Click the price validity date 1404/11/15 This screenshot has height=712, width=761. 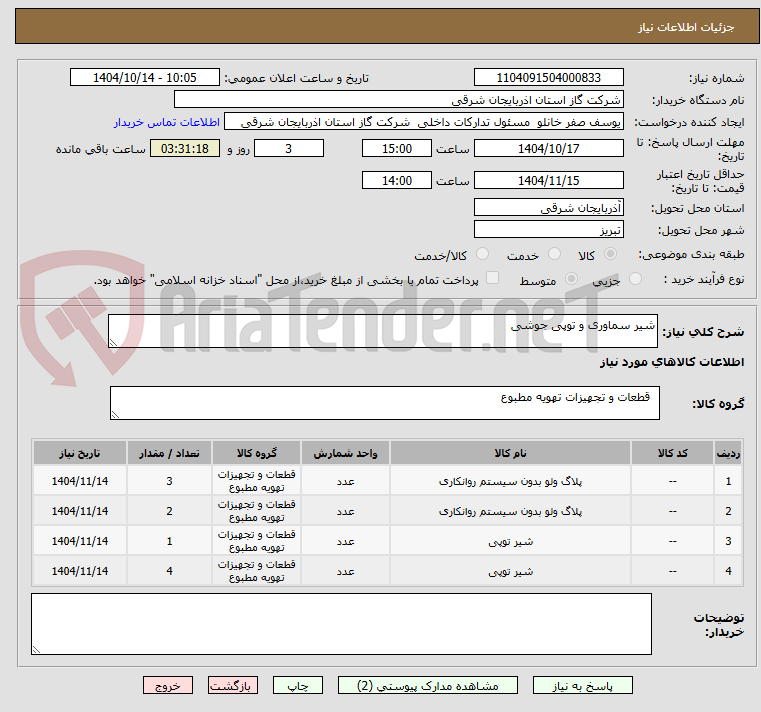click(548, 181)
